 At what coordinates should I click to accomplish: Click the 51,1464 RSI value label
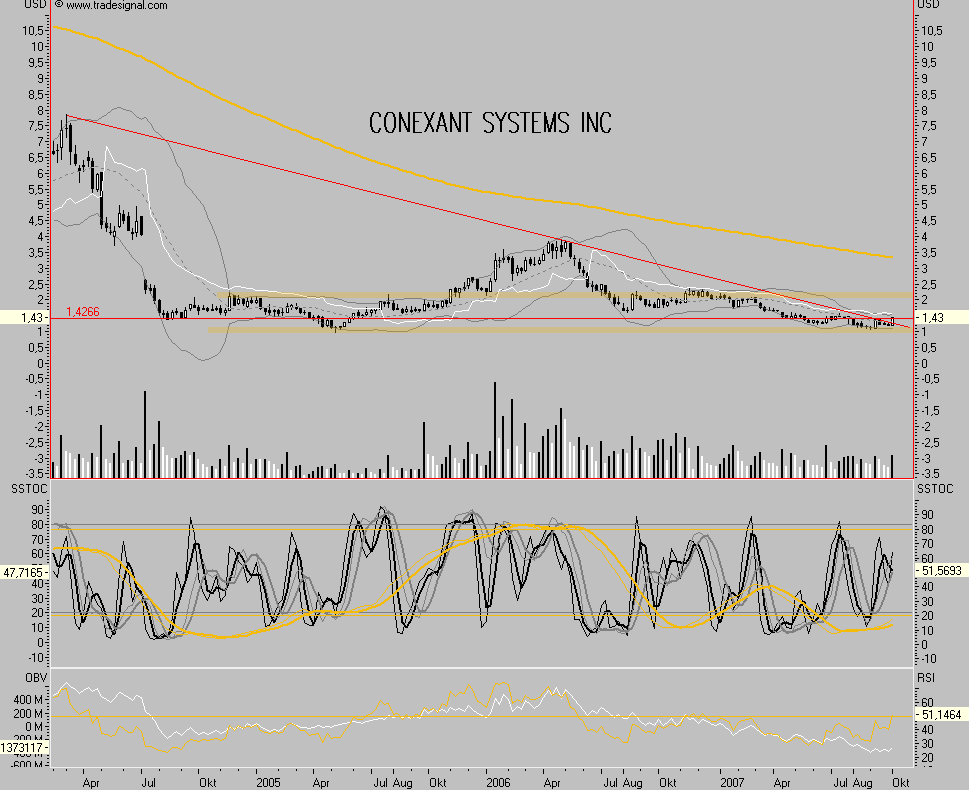tap(941, 716)
